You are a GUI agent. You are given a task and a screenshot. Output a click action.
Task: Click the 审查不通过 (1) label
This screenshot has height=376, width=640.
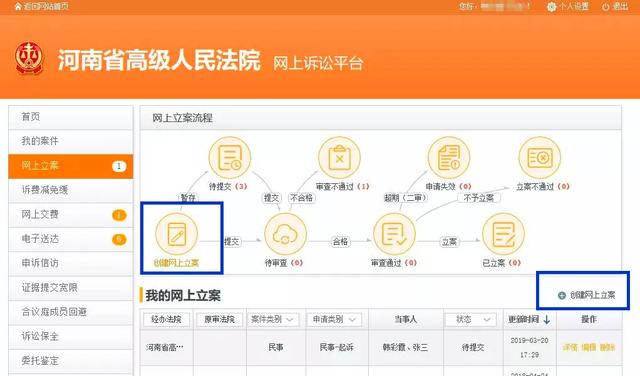click(343, 187)
